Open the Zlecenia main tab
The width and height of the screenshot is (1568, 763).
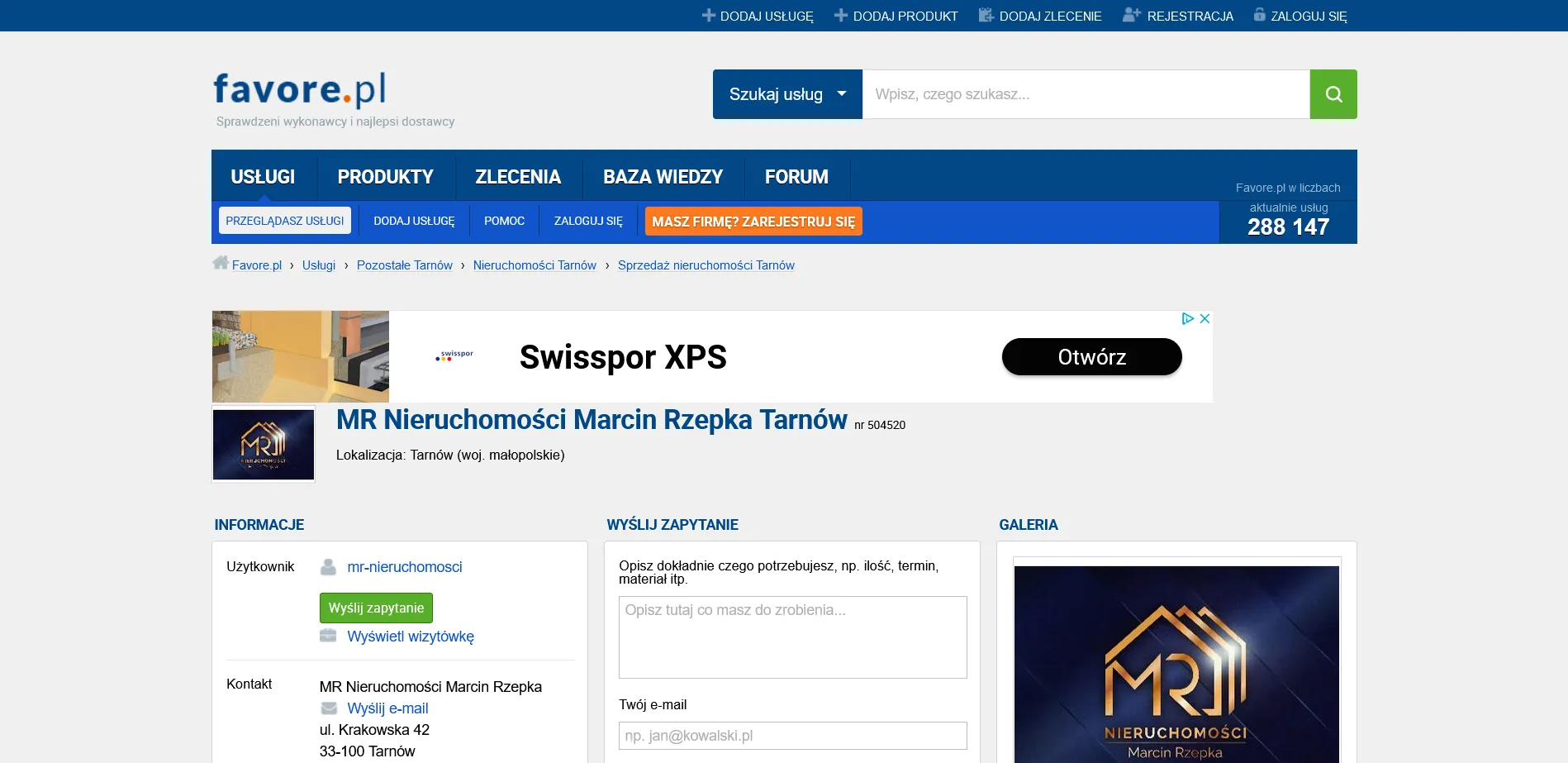[518, 177]
